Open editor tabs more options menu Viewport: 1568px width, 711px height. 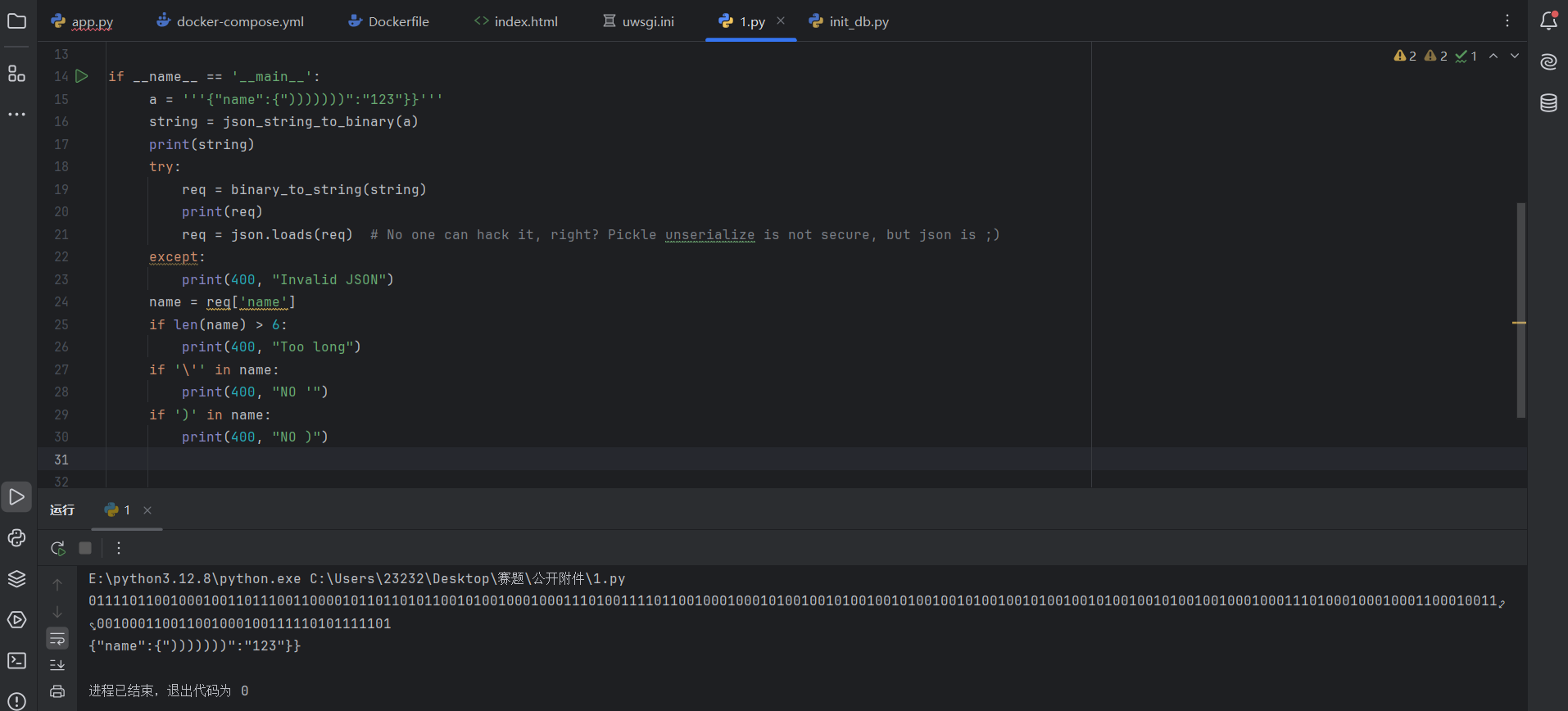point(1507,21)
